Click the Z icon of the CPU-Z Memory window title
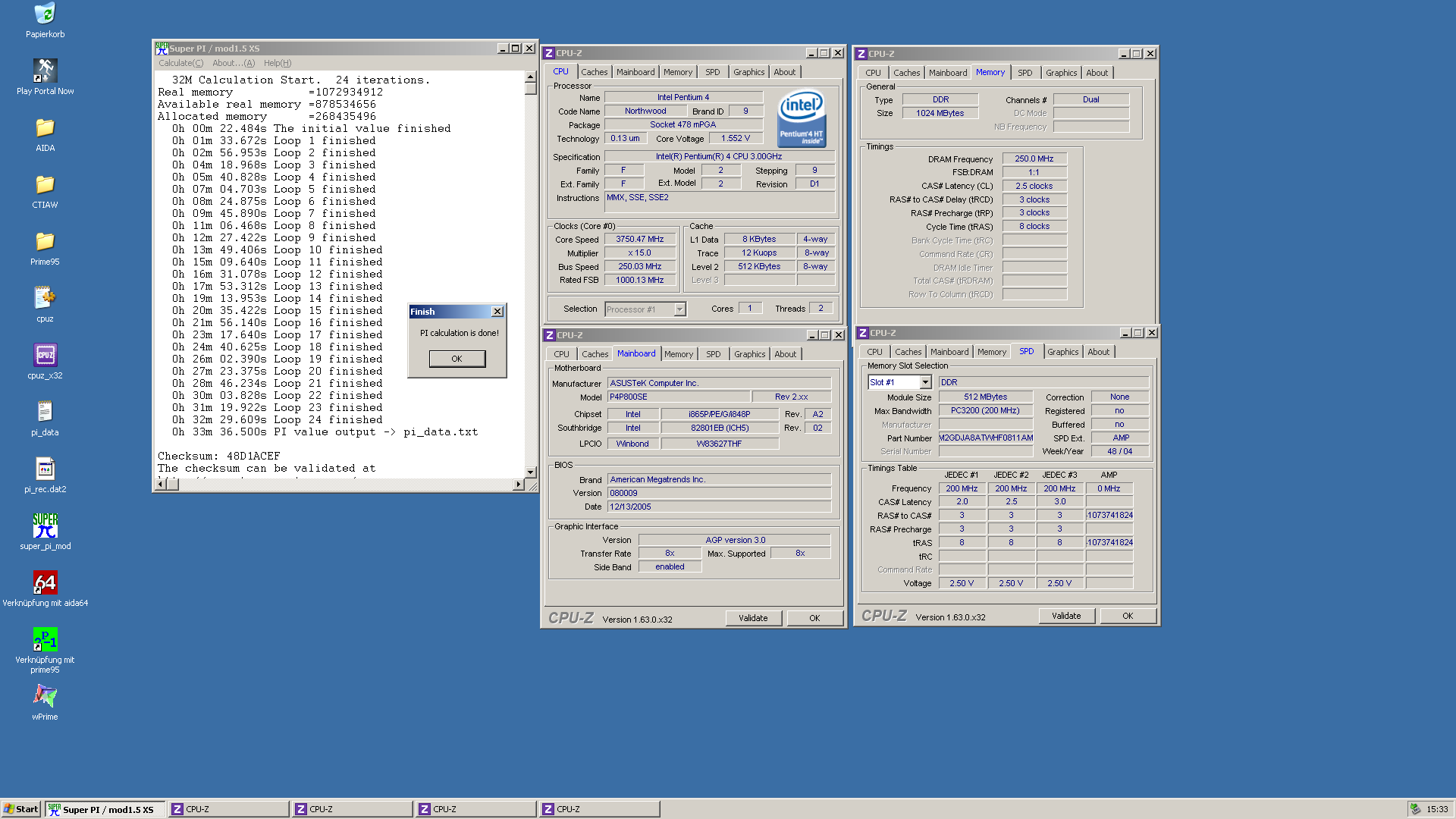Image resolution: width=1456 pixels, height=819 pixels. coord(861,54)
